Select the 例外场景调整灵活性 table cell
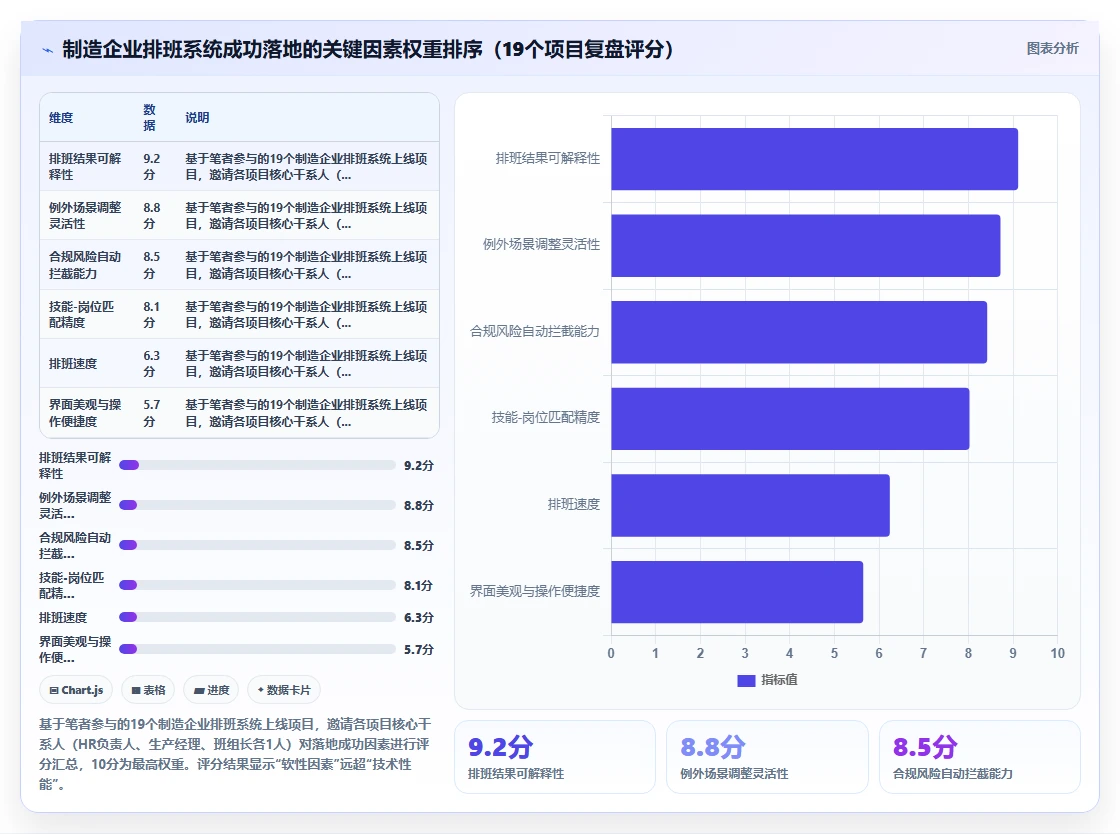1120x834 pixels. coord(87,216)
